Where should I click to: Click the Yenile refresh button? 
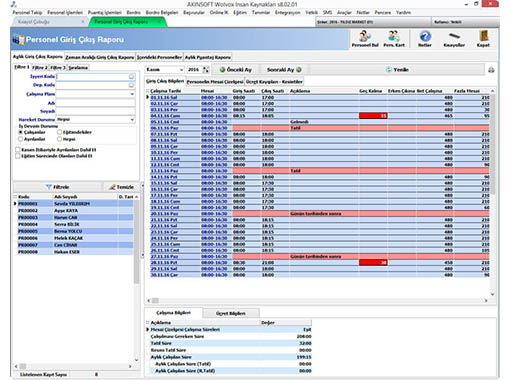click(397, 70)
